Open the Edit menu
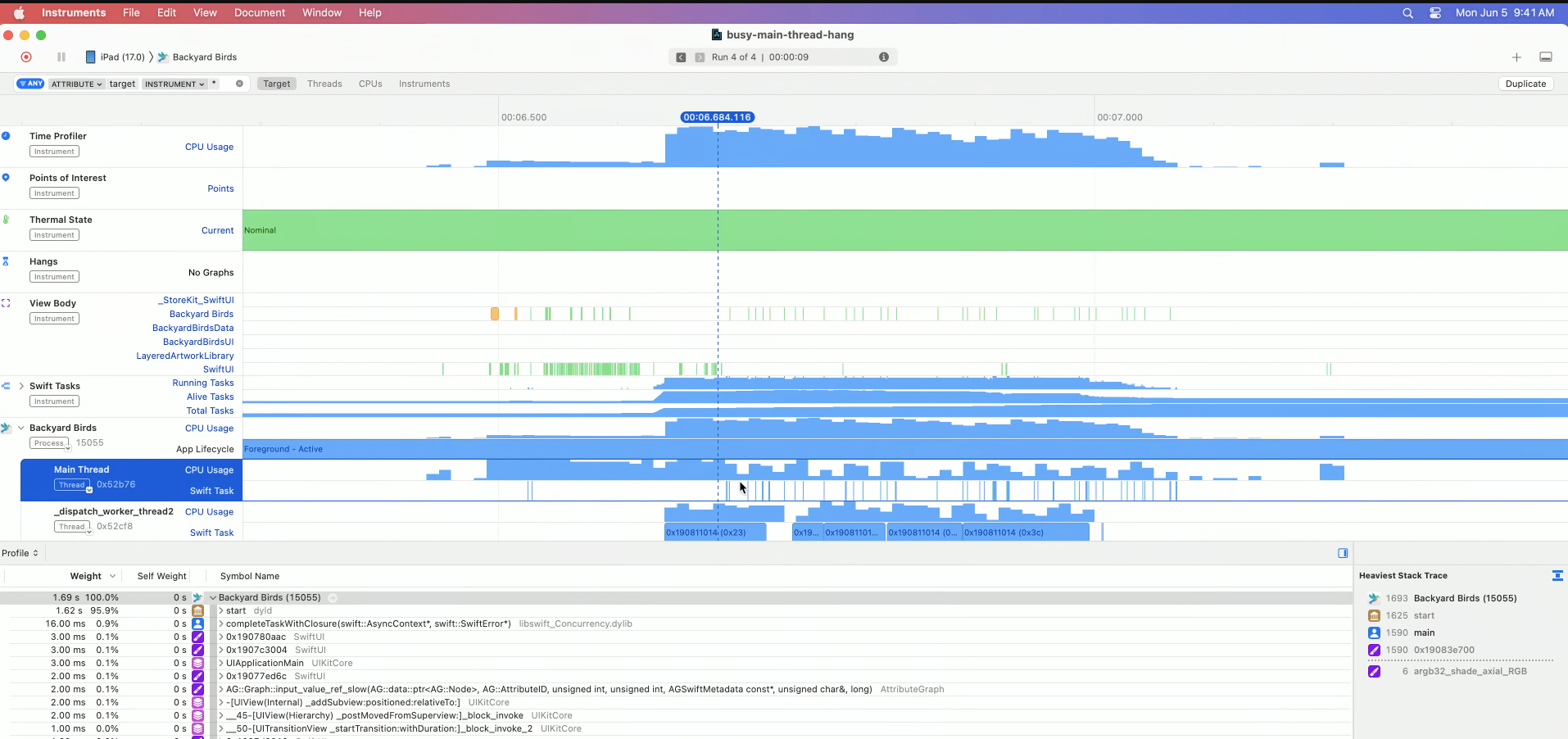 click(166, 13)
